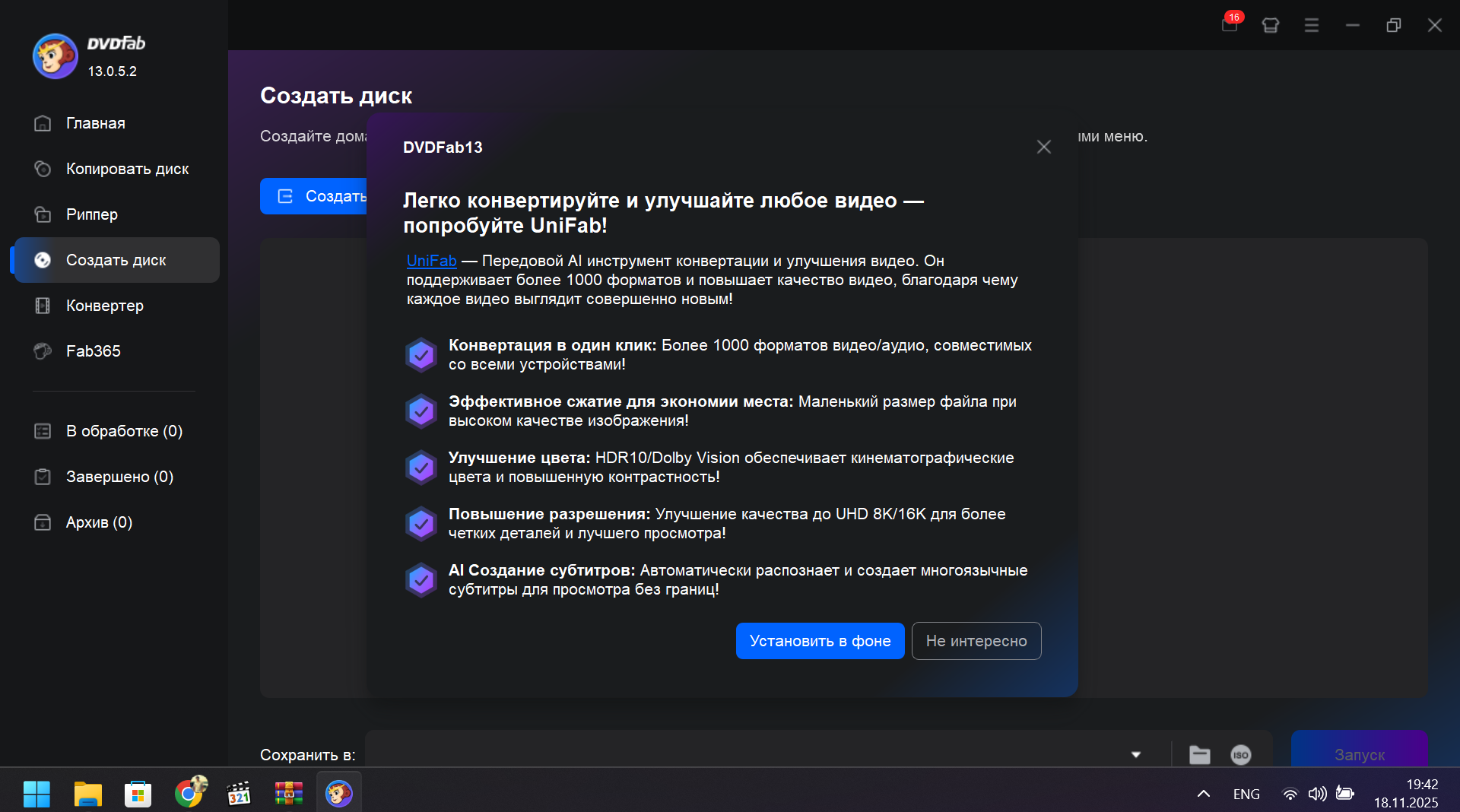Show hidden system tray icons

point(1204,794)
